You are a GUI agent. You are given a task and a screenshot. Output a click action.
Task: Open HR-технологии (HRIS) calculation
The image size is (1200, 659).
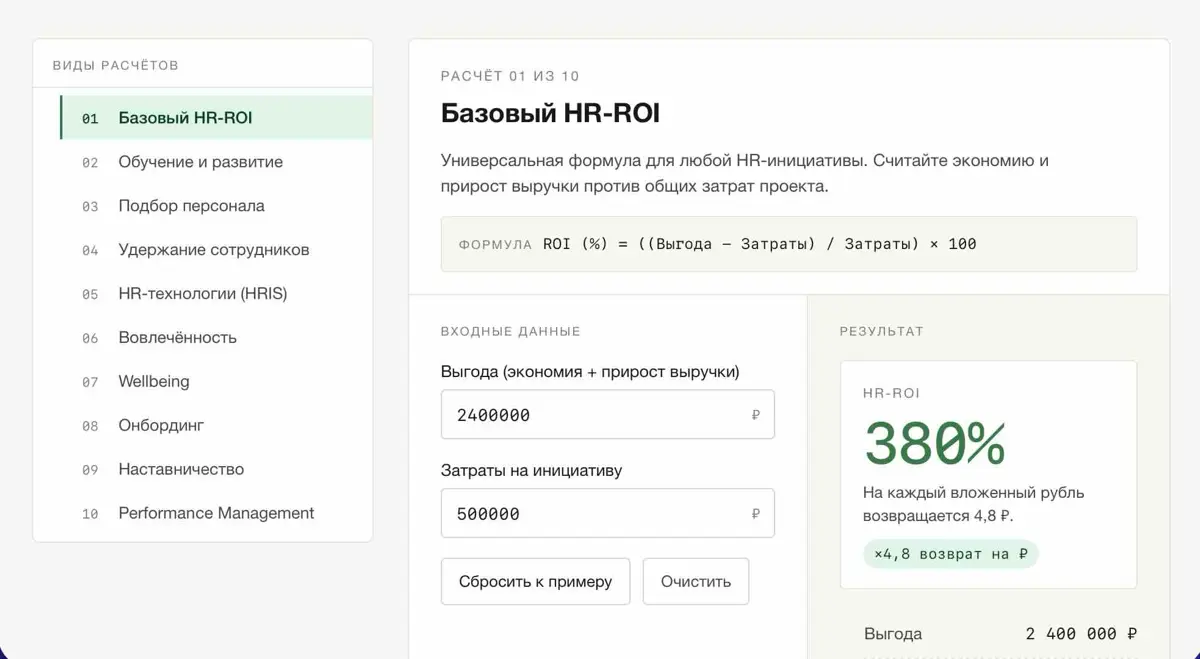click(x=216, y=294)
